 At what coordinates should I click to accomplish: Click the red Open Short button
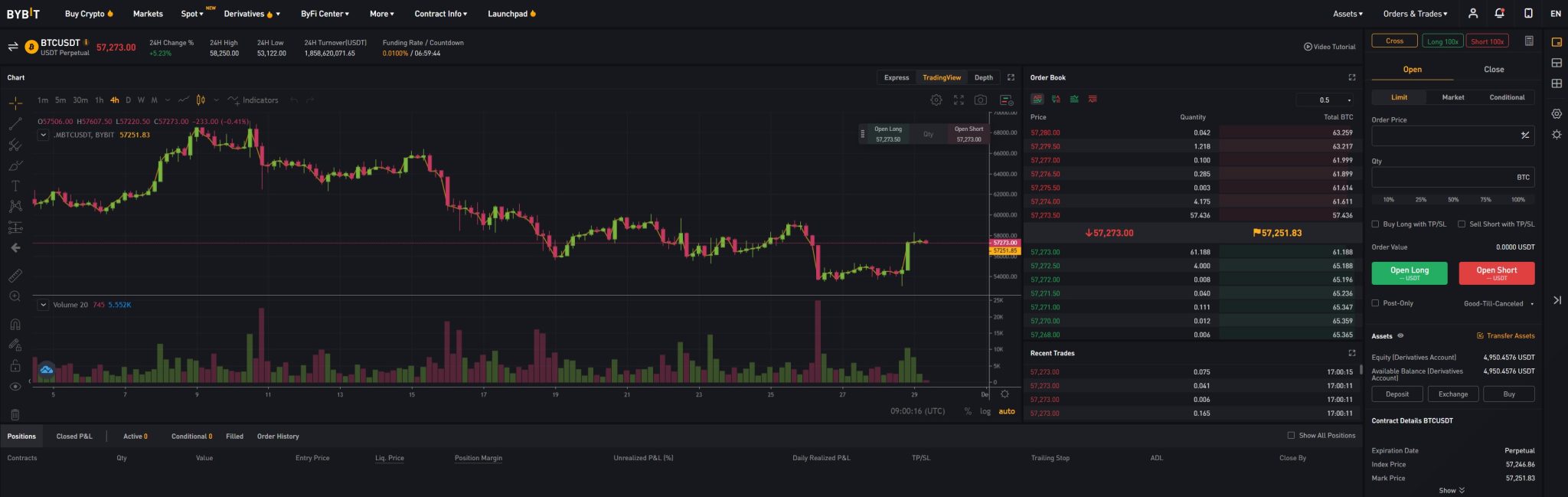(1496, 273)
